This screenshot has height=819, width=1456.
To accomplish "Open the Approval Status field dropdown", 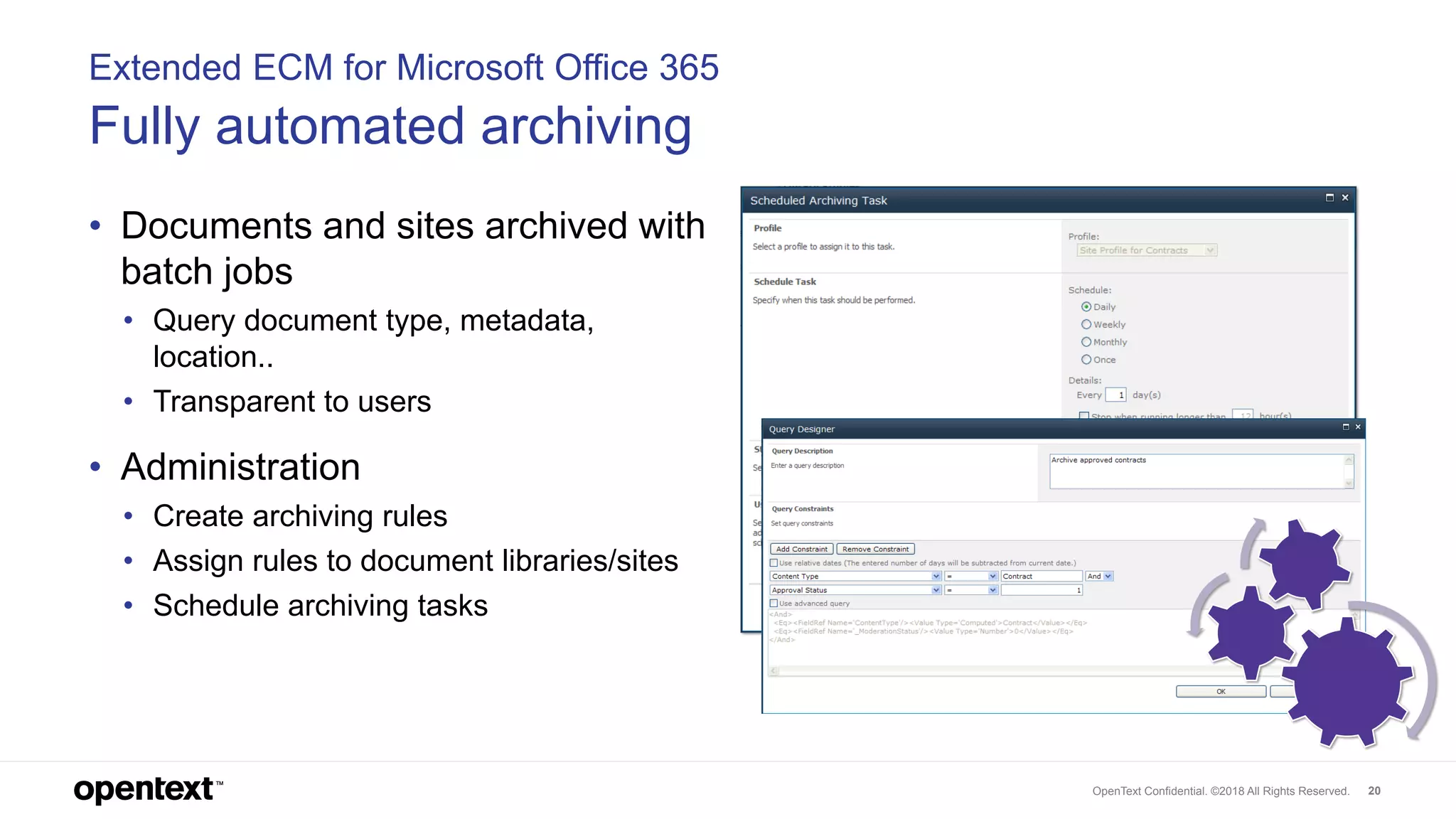I will [x=936, y=590].
